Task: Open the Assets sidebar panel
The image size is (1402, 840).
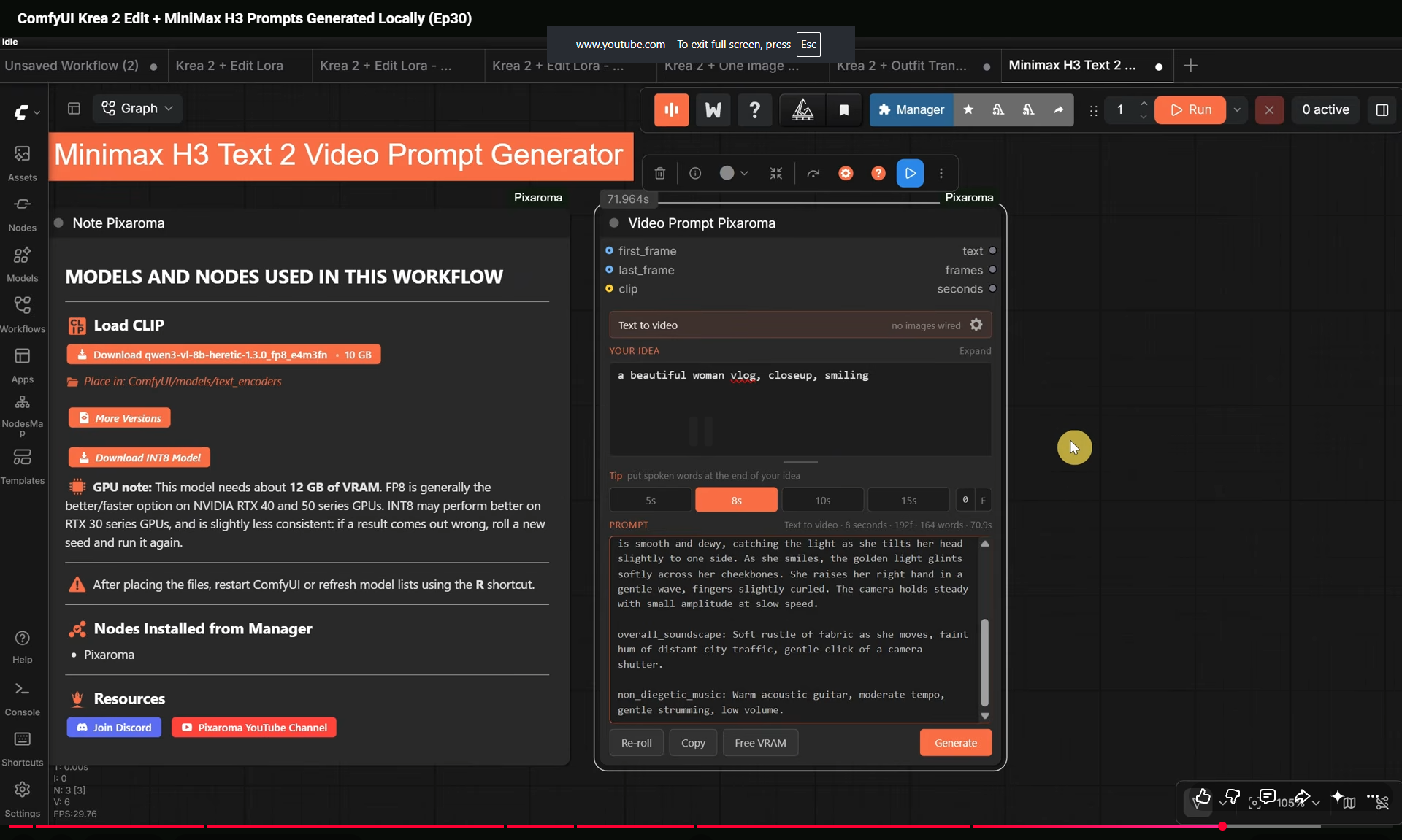Action: click(23, 163)
